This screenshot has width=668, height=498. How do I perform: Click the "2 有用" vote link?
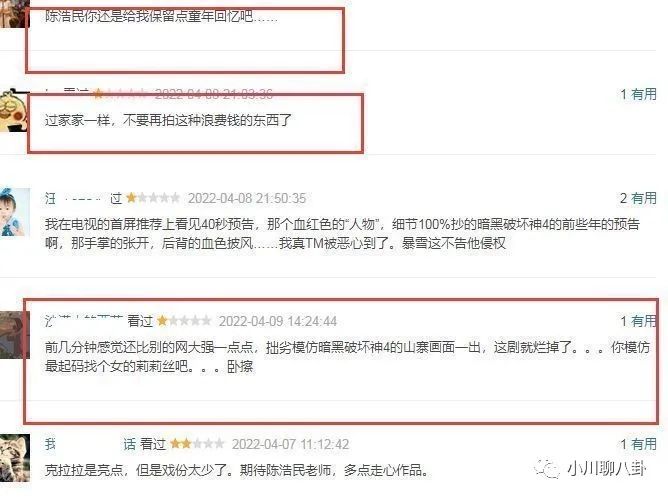click(x=638, y=198)
